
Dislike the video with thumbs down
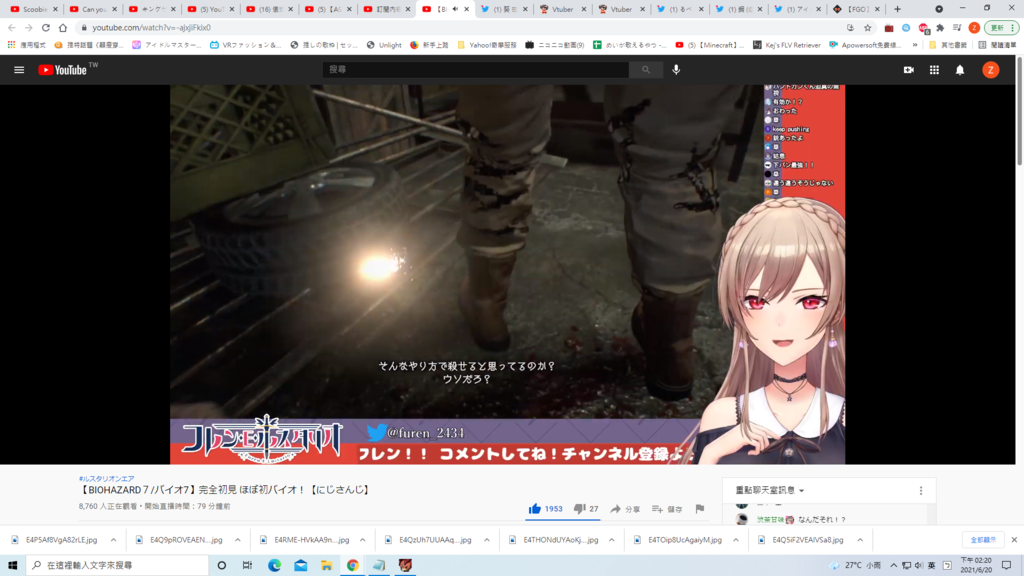(579, 509)
